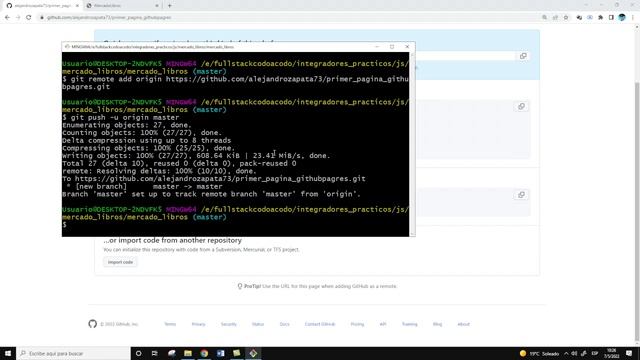Switch to Git Bash on the taskbar
The height and width of the screenshot is (360, 640).
(x=253, y=353)
